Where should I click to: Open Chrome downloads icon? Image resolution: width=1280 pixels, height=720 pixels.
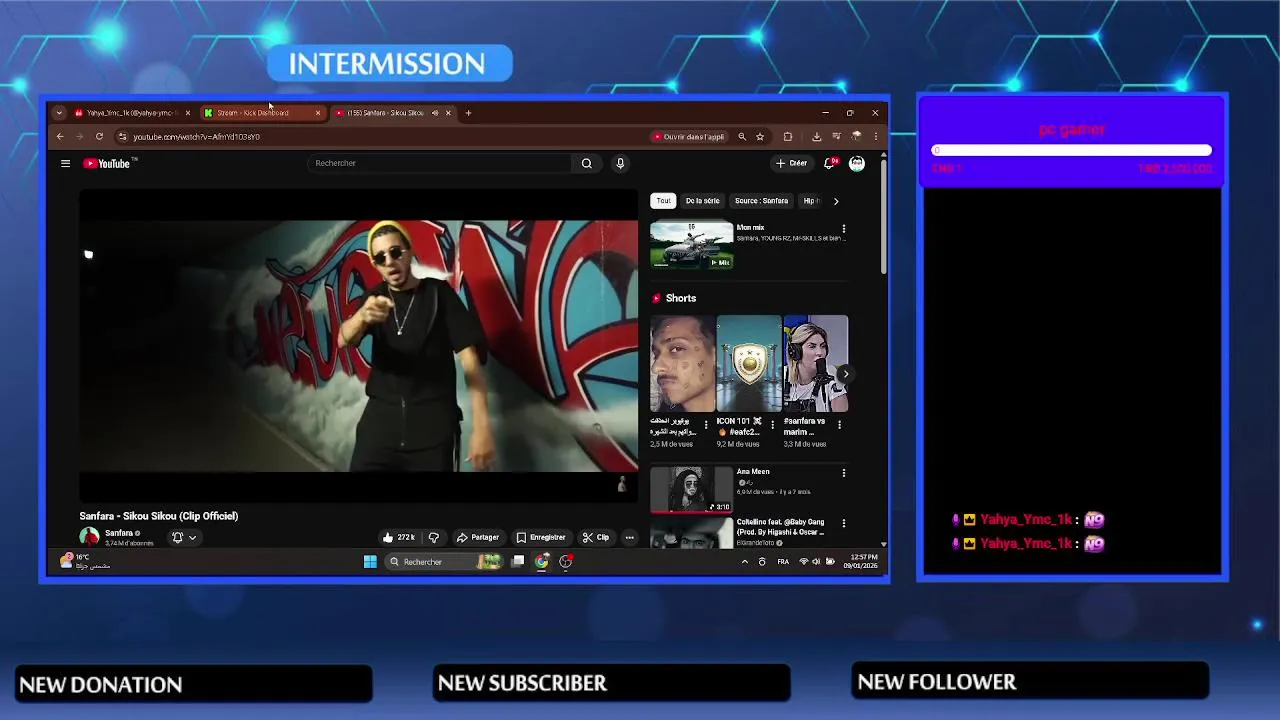816,137
